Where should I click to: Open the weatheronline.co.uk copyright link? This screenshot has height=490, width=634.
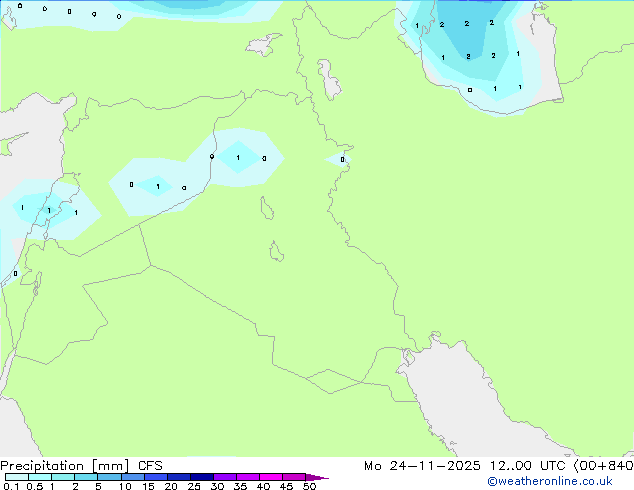pyautogui.click(x=549, y=481)
